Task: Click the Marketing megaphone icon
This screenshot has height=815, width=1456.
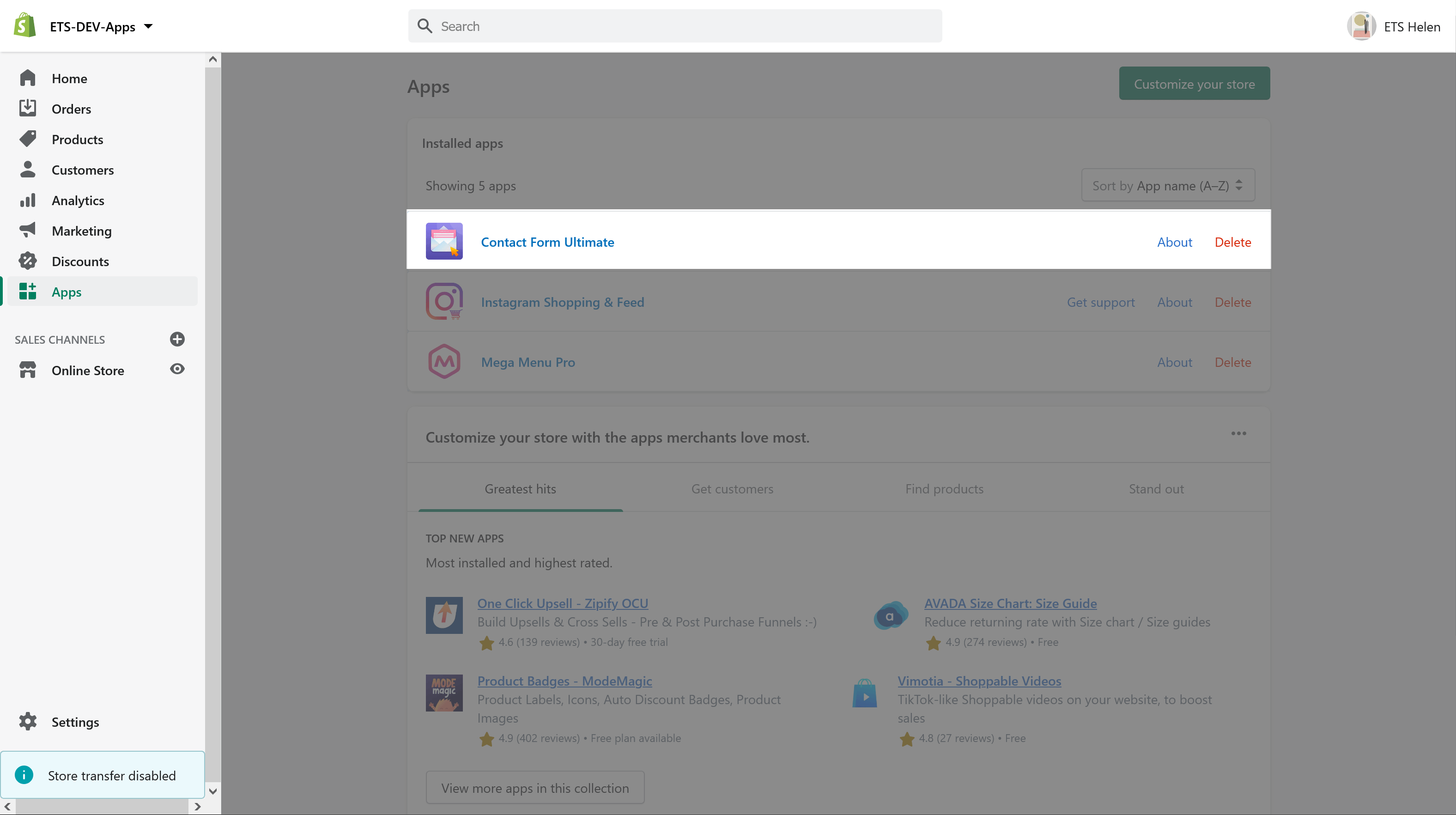Action: coord(27,230)
